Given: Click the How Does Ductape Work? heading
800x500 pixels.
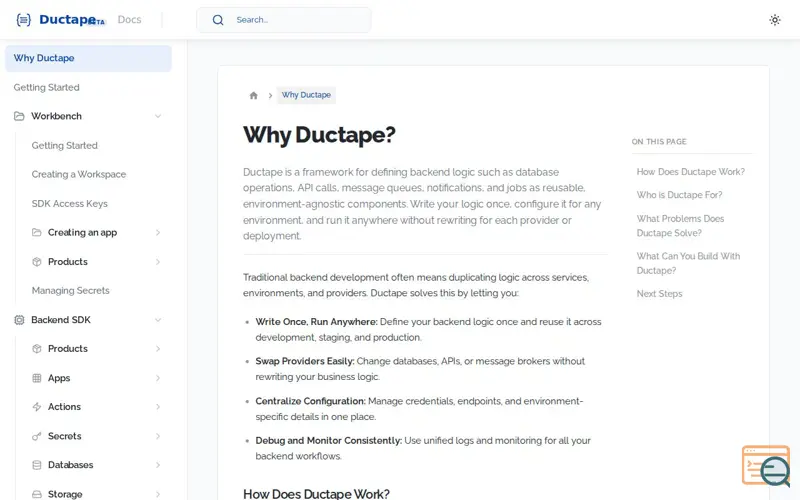Looking at the screenshot, I should pos(316,493).
